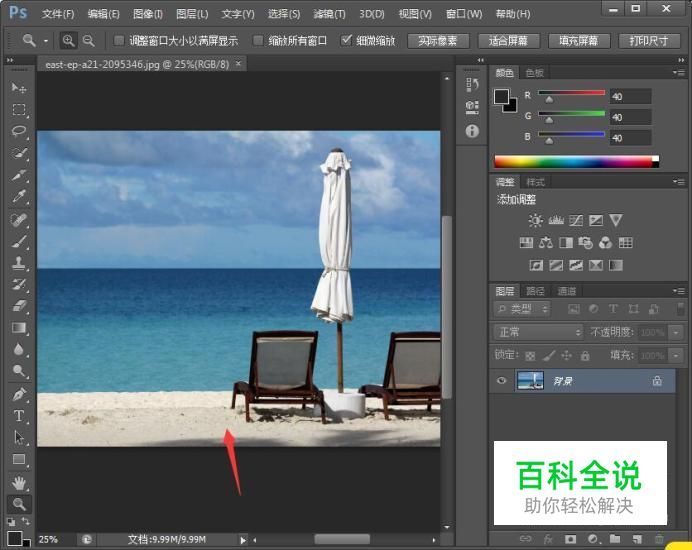Image resolution: width=692 pixels, height=550 pixels.
Task: Open the fill slider dropdown
Action: (676, 355)
